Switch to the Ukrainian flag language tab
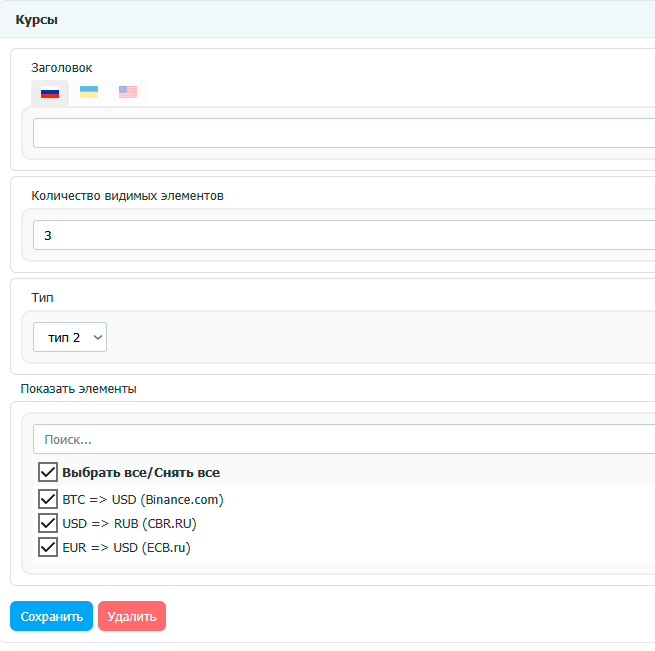Viewport: 655px width, 651px height. click(x=89, y=93)
